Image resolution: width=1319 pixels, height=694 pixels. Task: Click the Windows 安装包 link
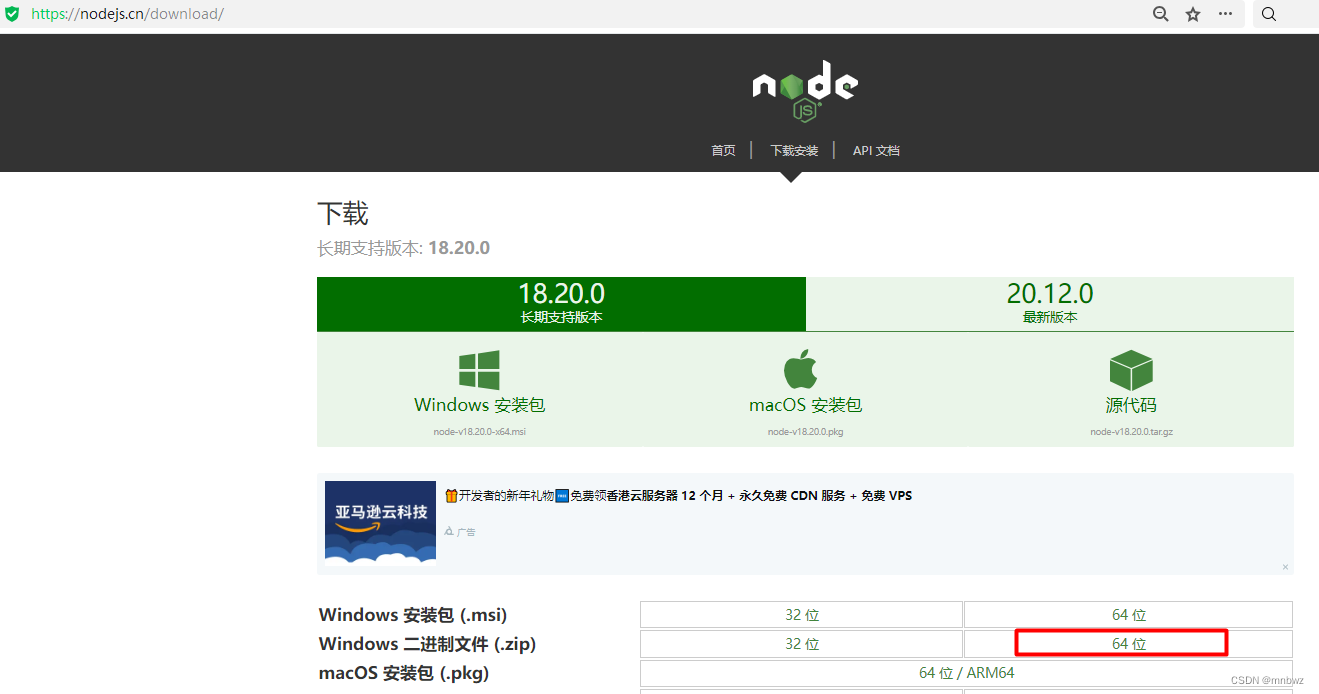[x=480, y=405]
